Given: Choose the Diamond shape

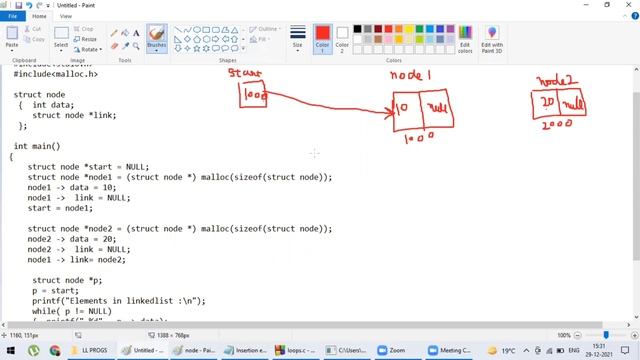Looking at the screenshot, I should pyautogui.click(x=187, y=39).
